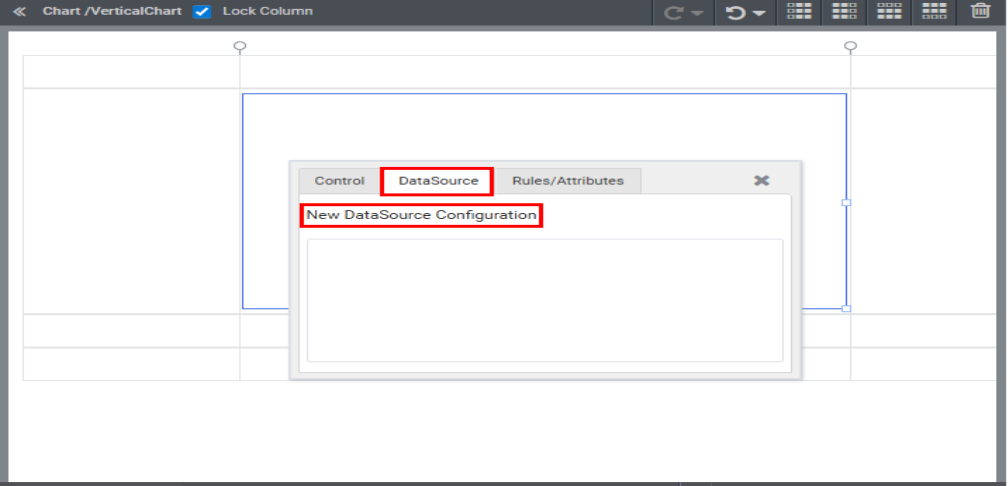Click the redo arrow icon
This screenshot has height=486, width=1008.
674,13
